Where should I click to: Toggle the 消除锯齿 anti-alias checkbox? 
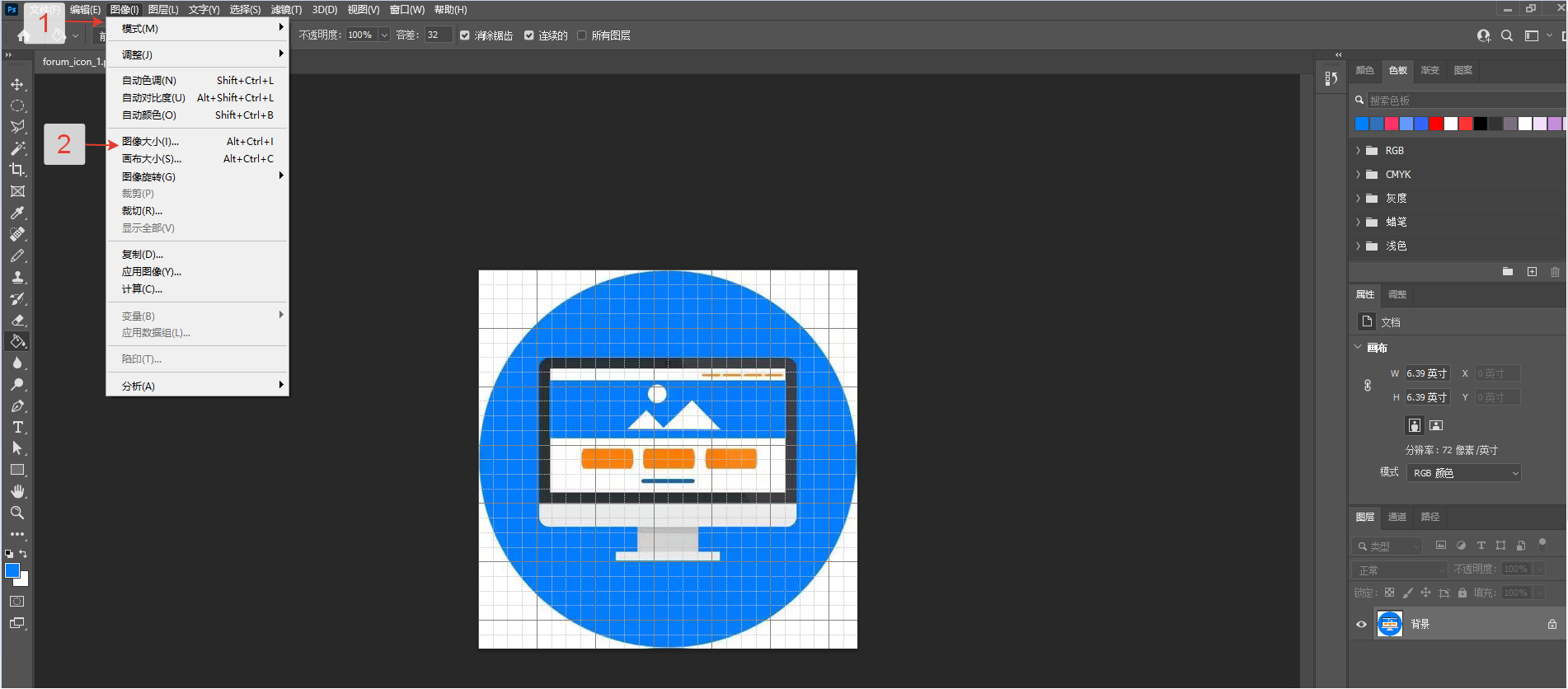click(x=465, y=35)
